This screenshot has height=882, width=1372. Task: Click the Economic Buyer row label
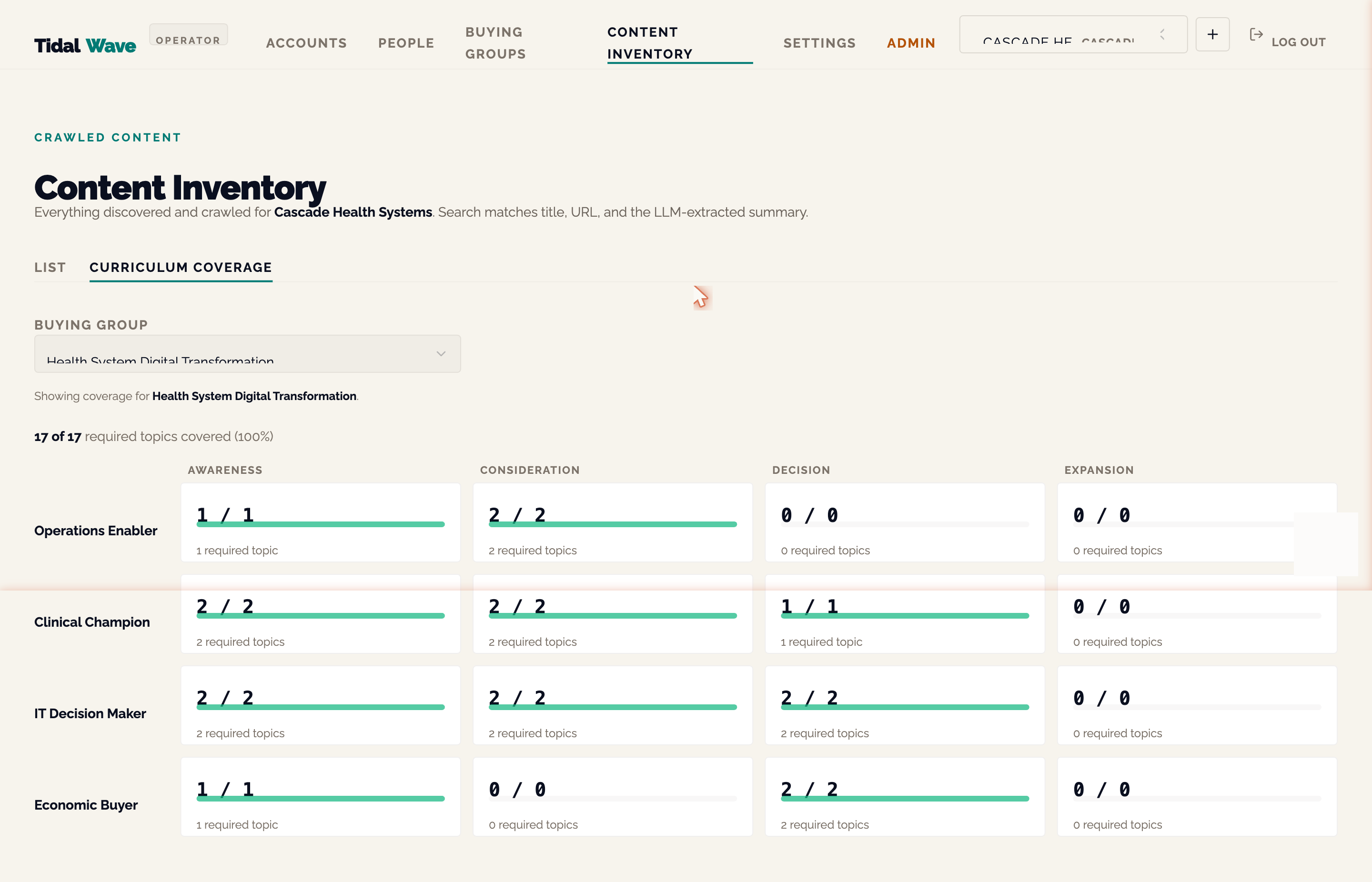pos(86,805)
